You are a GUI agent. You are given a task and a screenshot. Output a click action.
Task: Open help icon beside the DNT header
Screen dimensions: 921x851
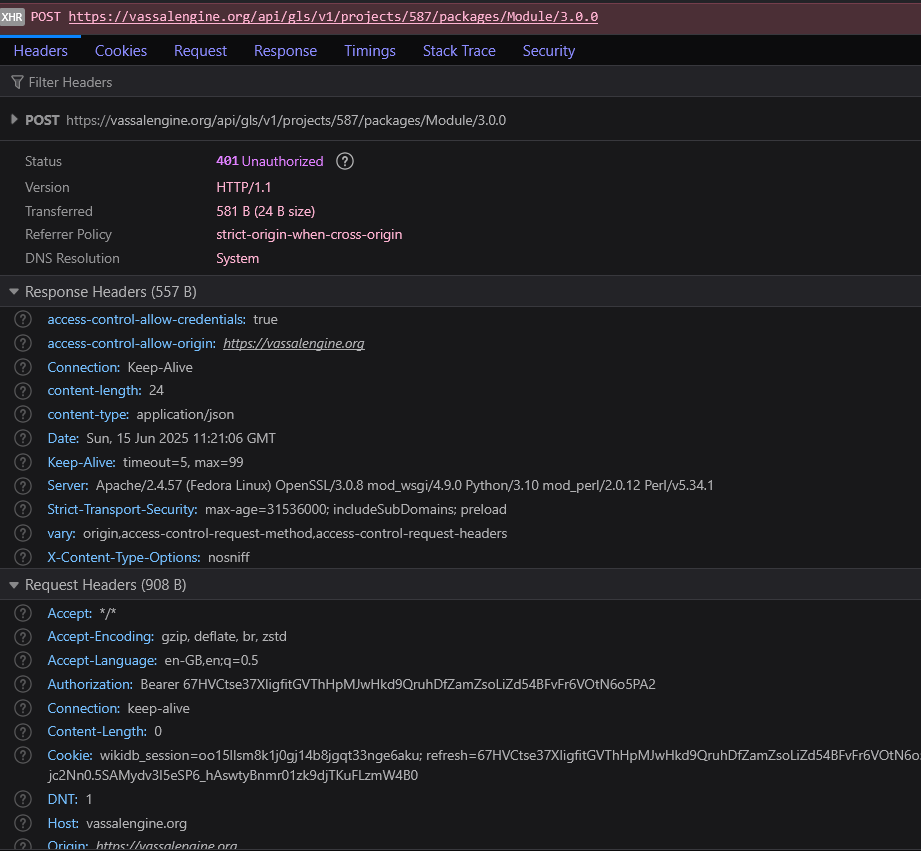point(23,799)
